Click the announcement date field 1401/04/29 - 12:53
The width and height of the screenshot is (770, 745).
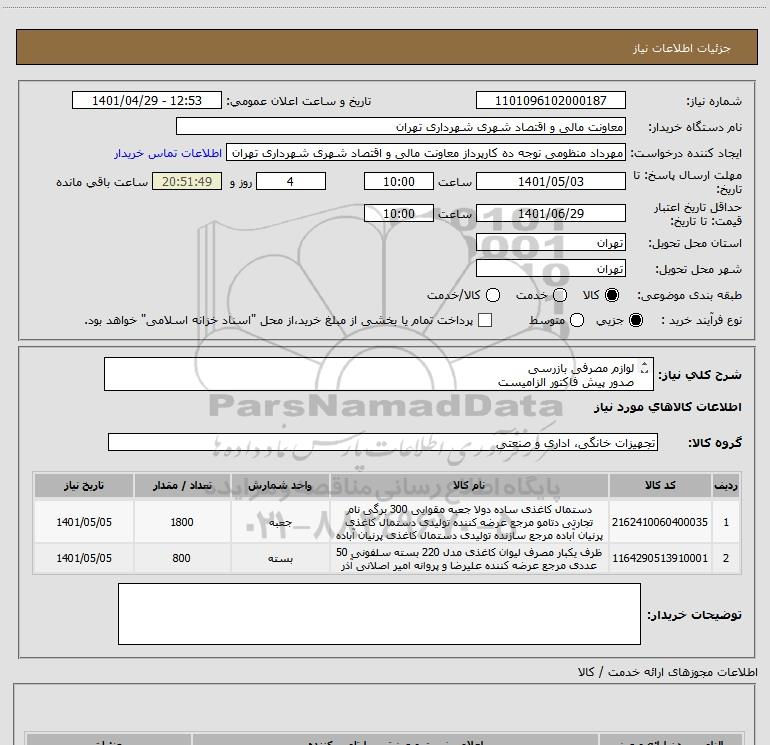(x=147, y=100)
